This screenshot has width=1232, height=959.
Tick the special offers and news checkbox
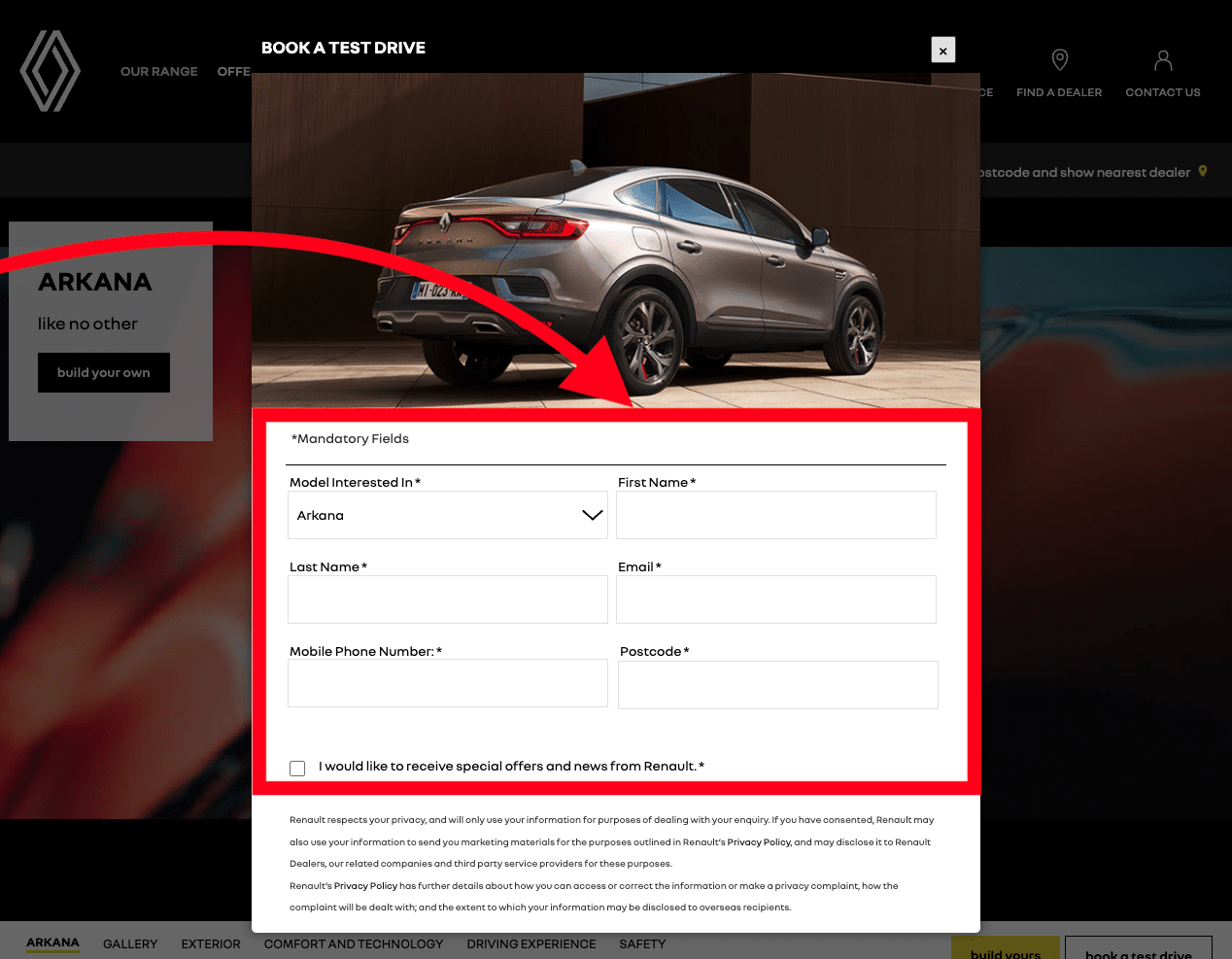[297, 768]
